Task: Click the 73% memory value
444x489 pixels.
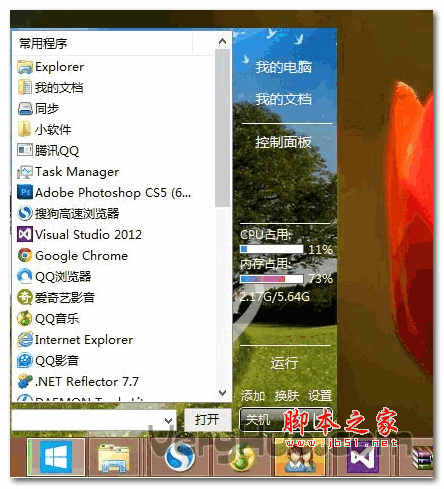Action: 320,279
